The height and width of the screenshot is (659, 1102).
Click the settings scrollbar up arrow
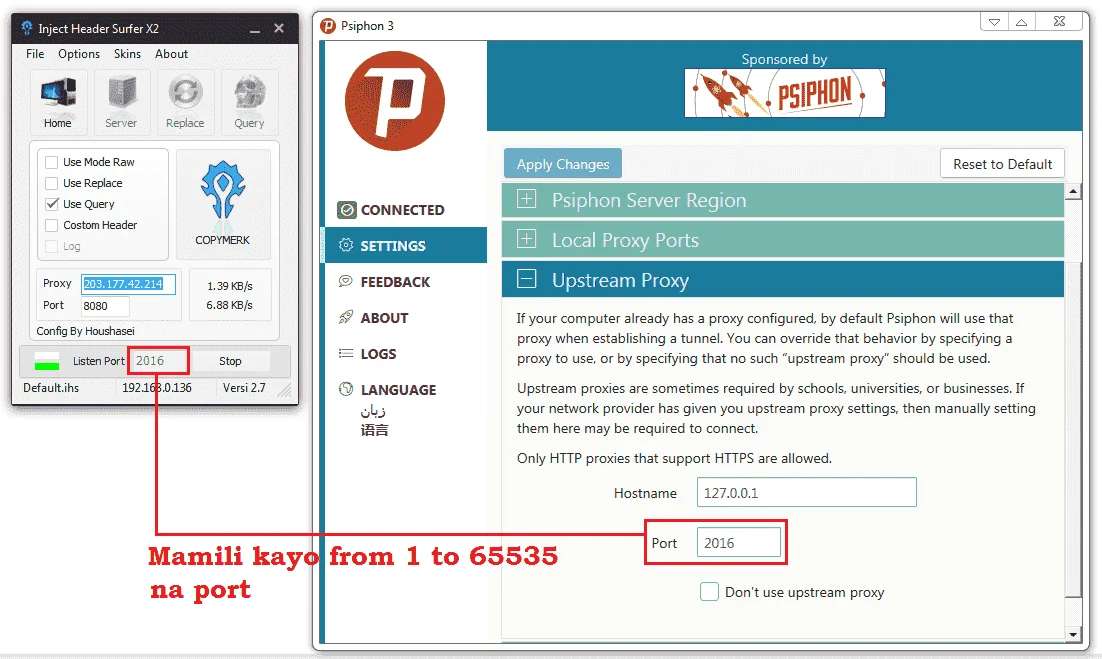pyautogui.click(x=1072, y=191)
